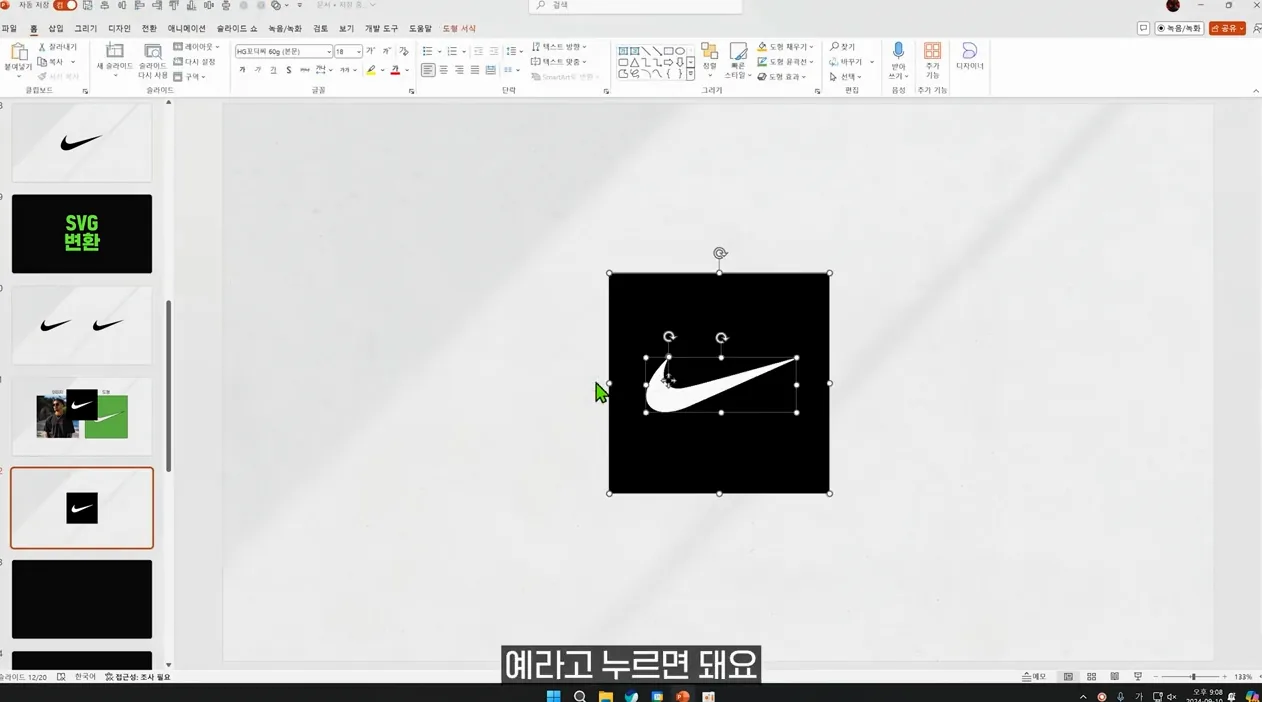Click PowerPoint icon in Windows taskbar

click(x=683, y=696)
